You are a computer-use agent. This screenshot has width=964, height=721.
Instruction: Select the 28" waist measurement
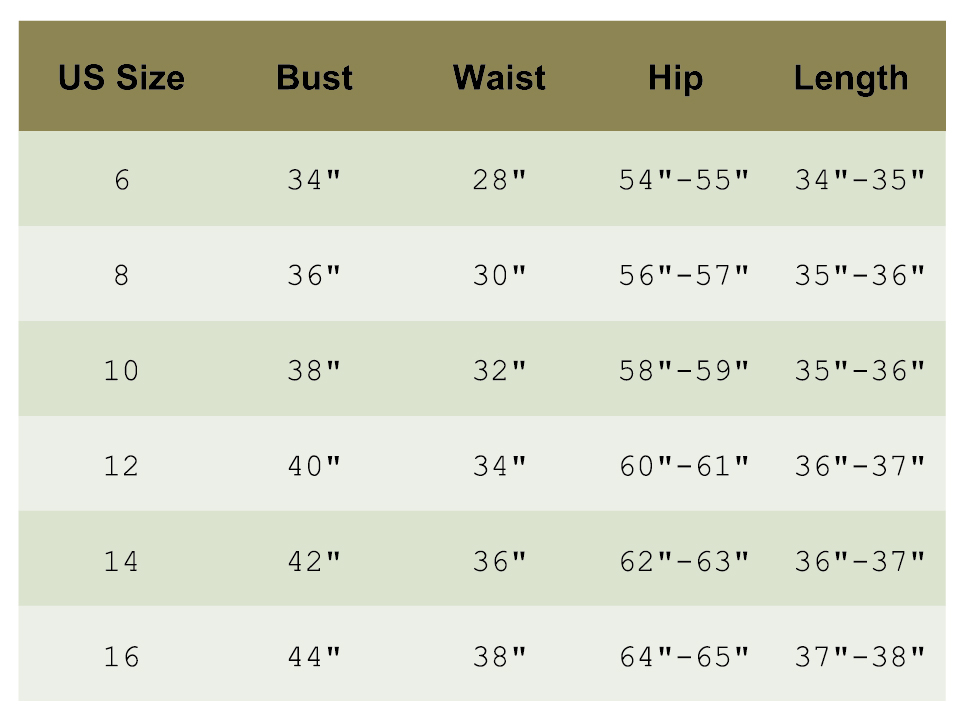tap(499, 181)
